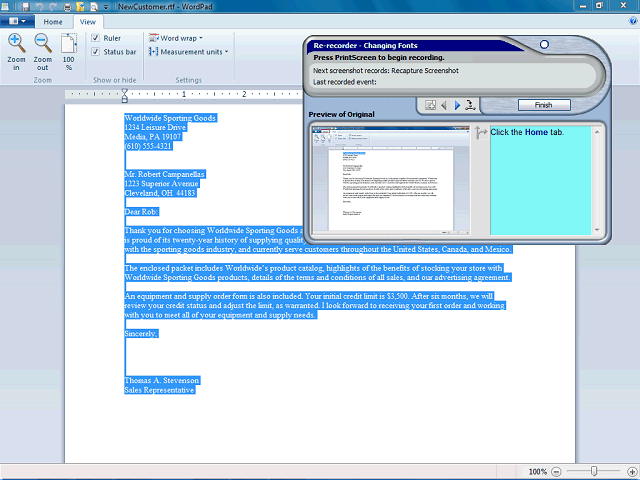
Task: Open WordPad Help question mark icon
Action: tap(633, 21)
